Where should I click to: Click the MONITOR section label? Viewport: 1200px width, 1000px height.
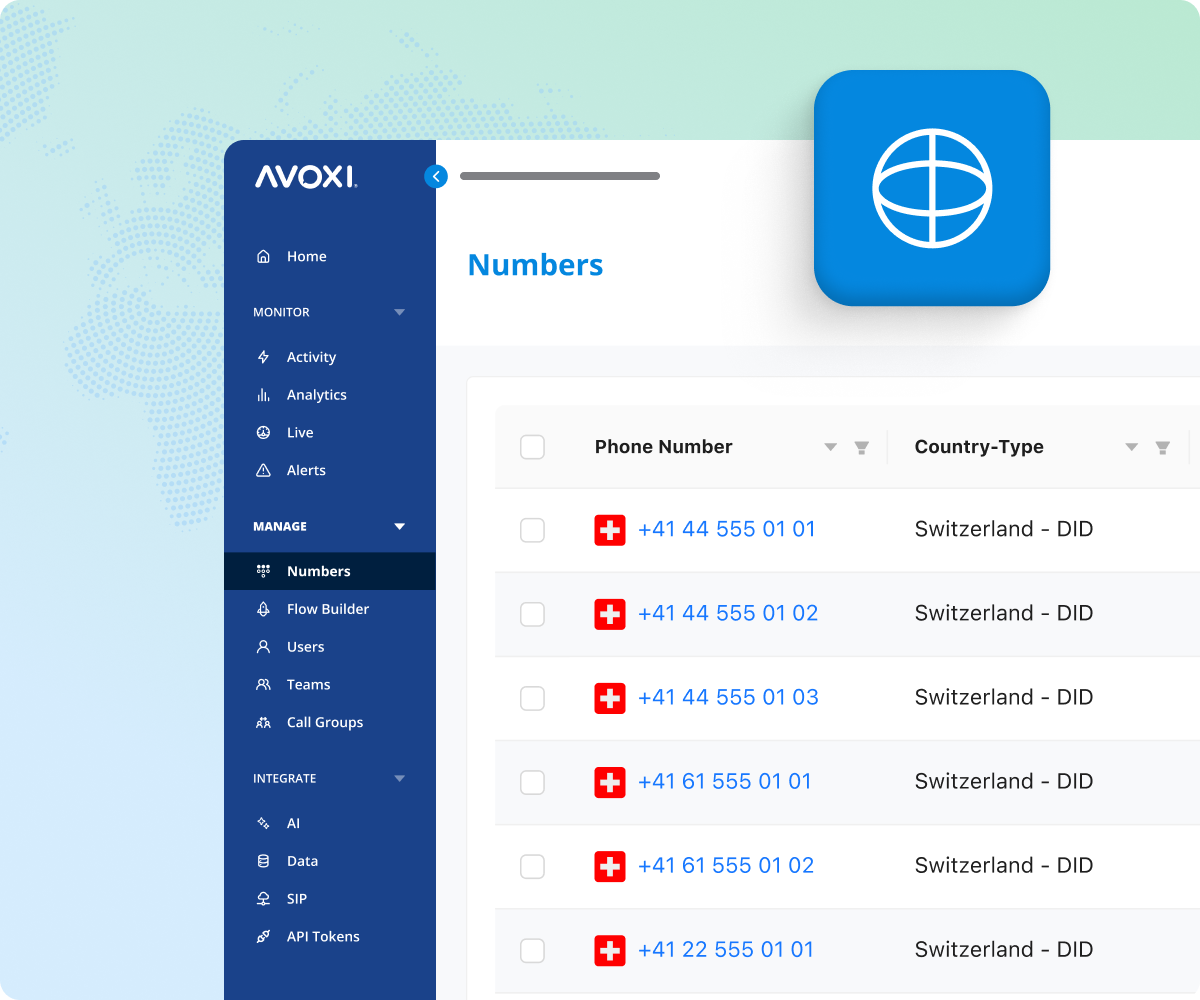click(281, 312)
